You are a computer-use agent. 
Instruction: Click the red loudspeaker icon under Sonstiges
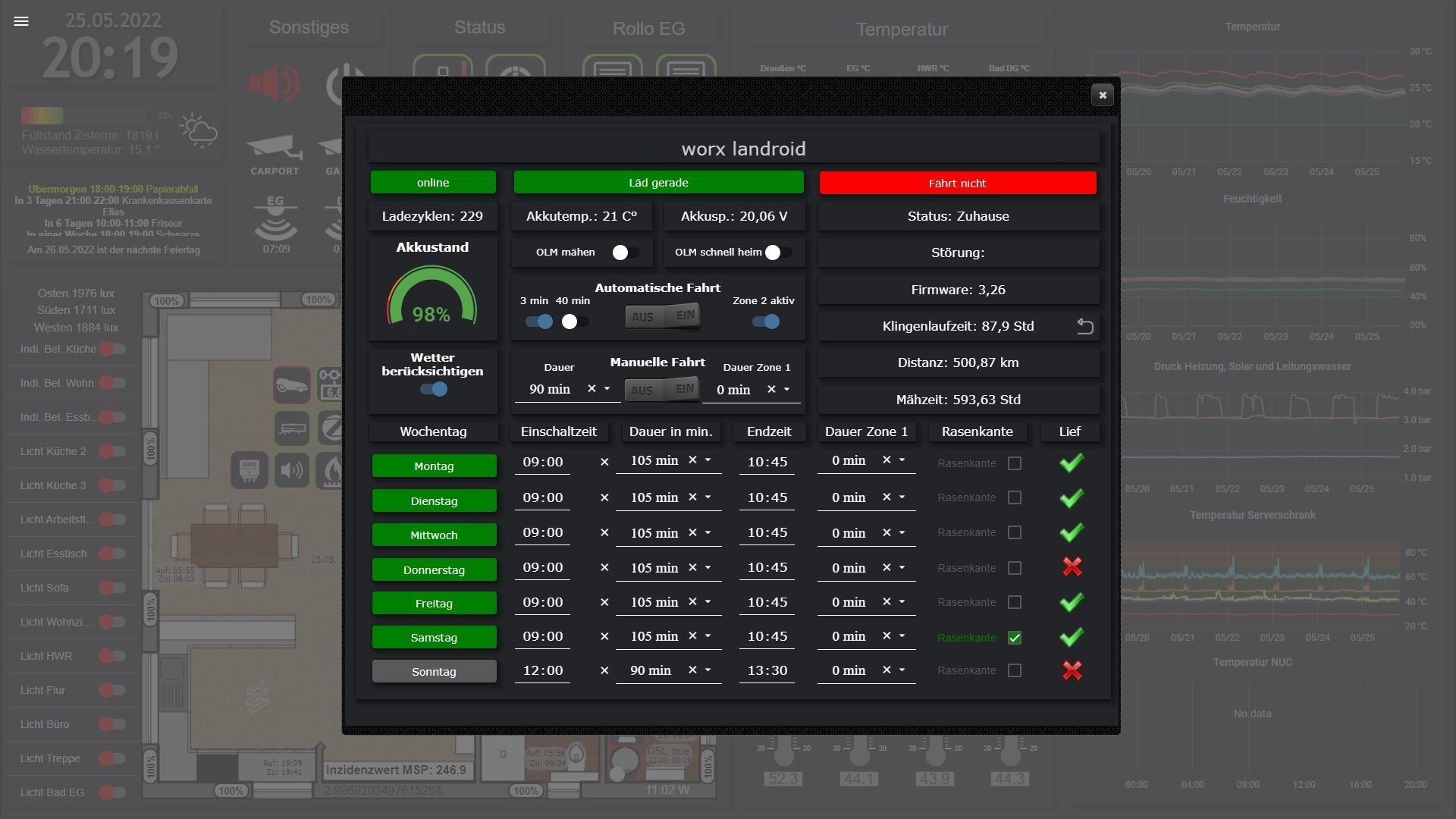pyautogui.click(x=275, y=83)
